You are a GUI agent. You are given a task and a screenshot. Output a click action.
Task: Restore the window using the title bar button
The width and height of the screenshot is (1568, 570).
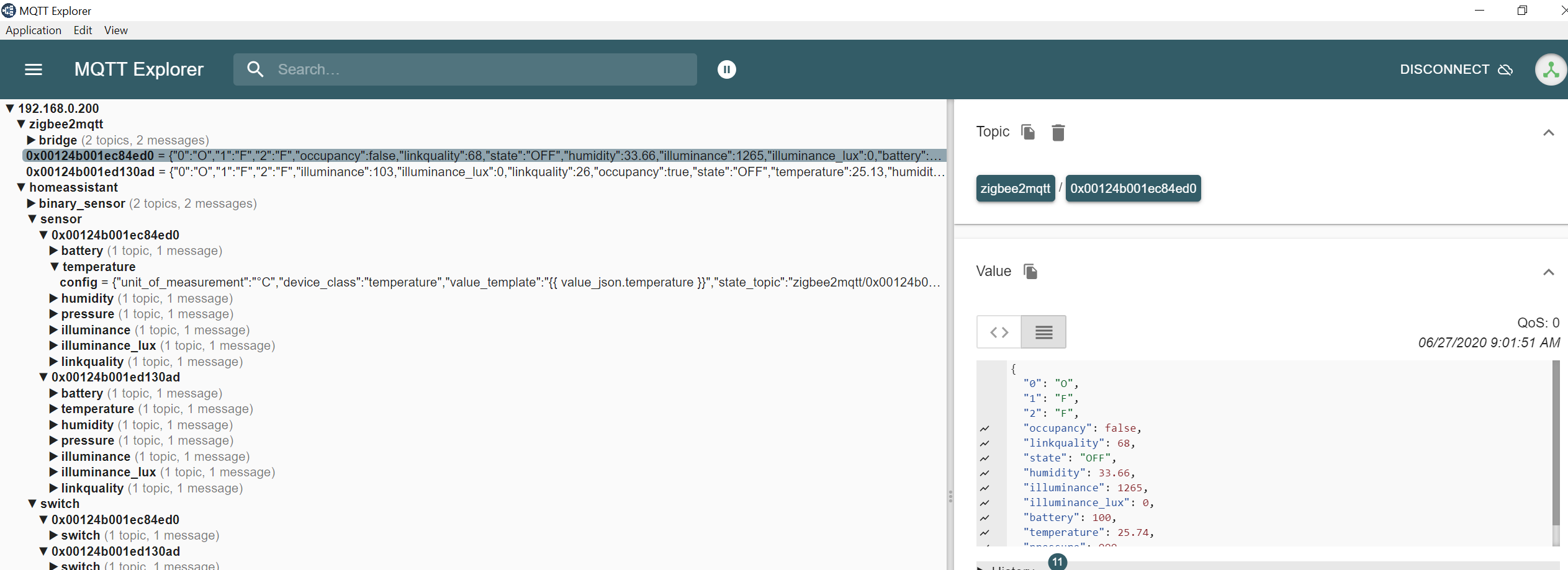(x=1522, y=10)
